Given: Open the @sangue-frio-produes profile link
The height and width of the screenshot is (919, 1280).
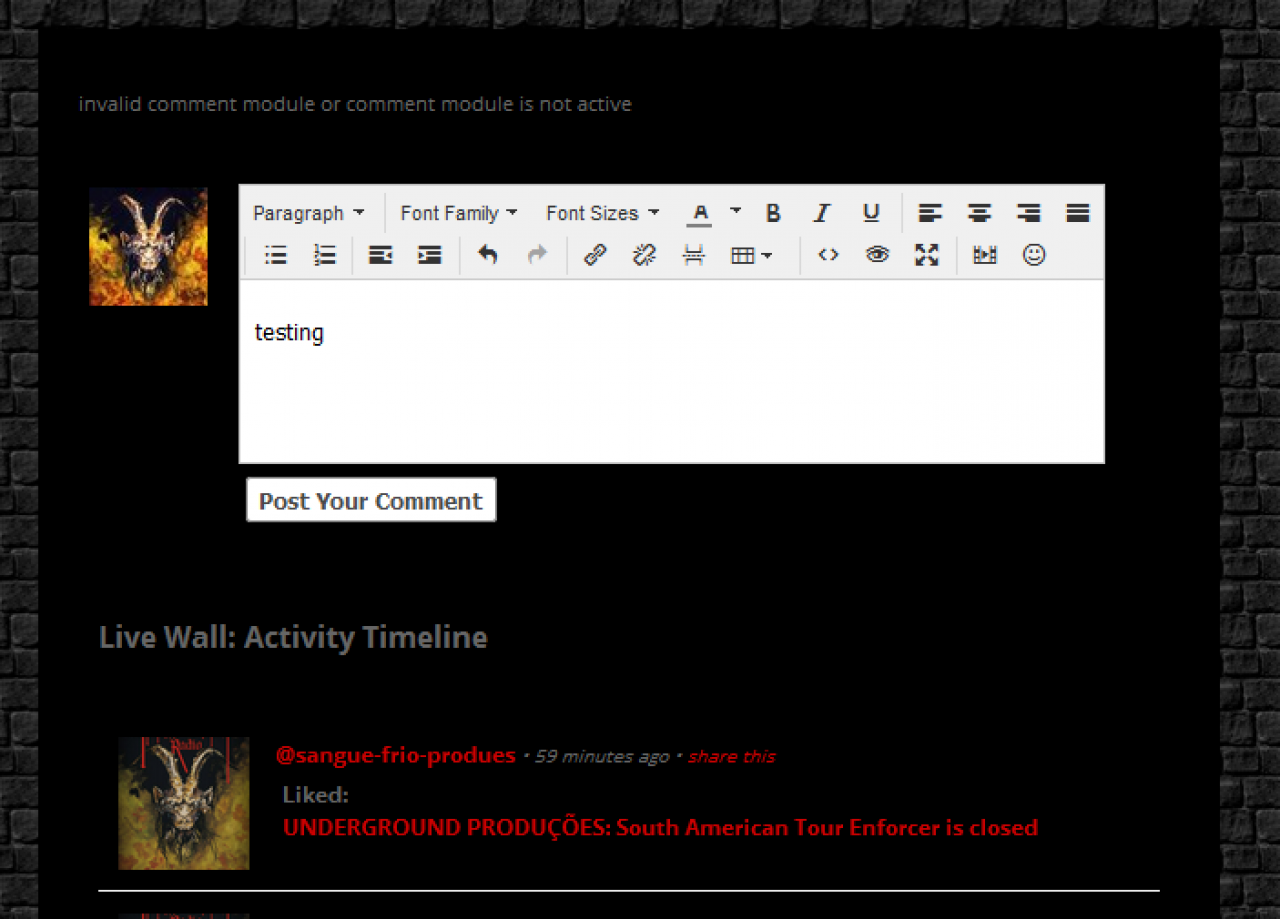Looking at the screenshot, I should [x=396, y=755].
